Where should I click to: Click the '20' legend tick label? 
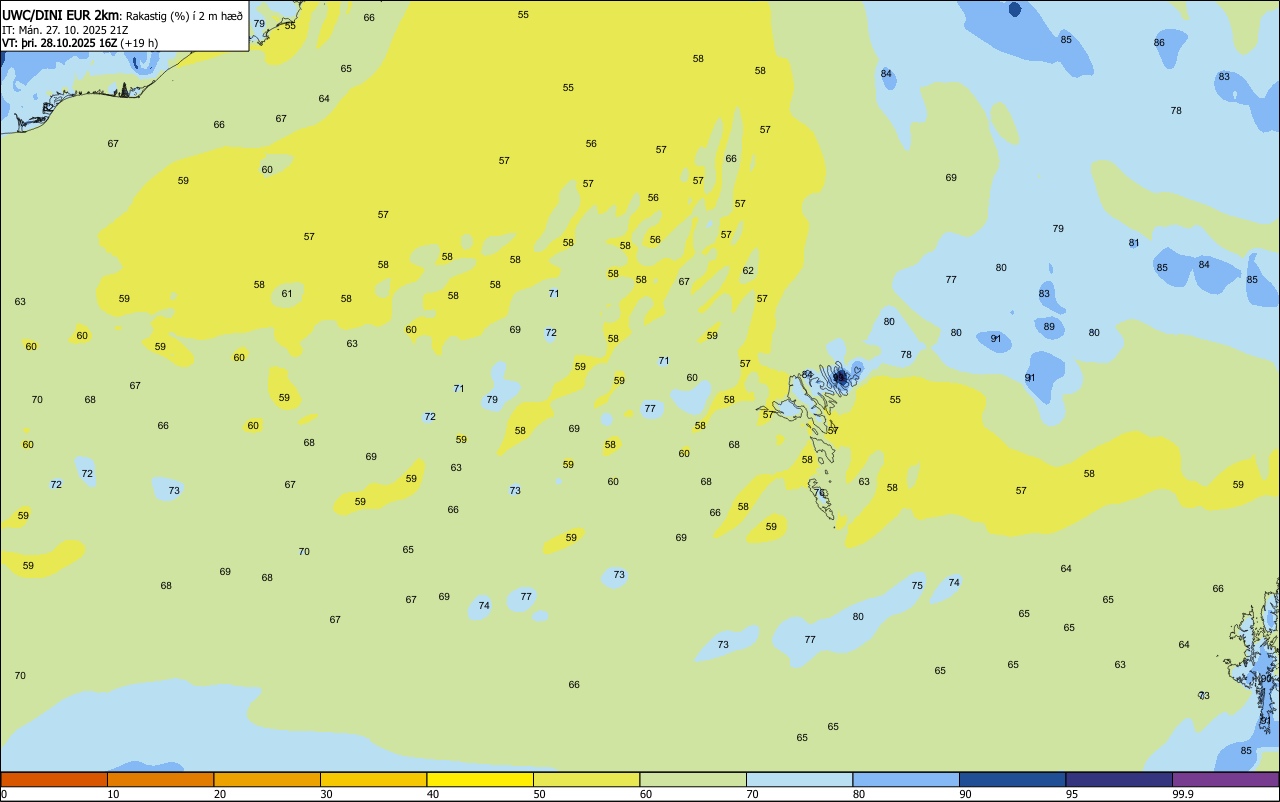tap(219, 794)
